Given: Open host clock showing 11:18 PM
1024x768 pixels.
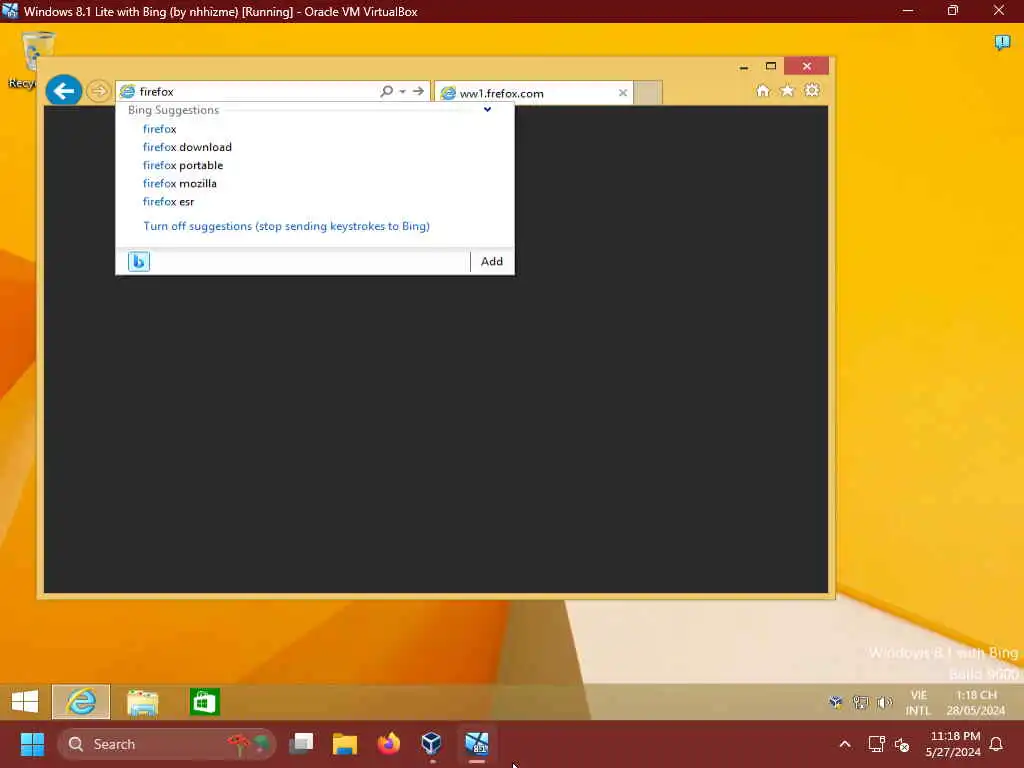Looking at the screenshot, I should 953,744.
